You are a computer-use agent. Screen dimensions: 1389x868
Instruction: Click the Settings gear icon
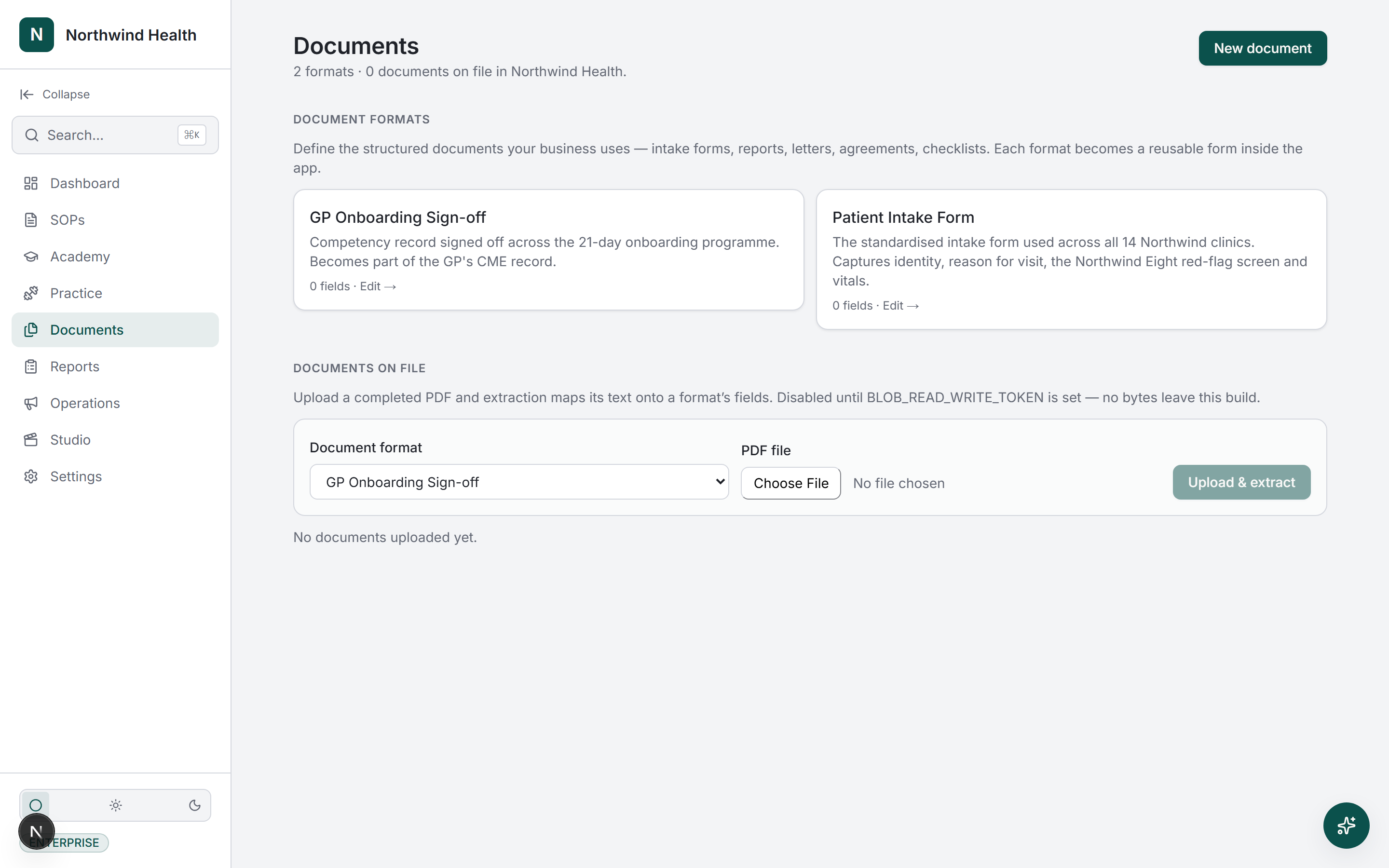[31, 476]
